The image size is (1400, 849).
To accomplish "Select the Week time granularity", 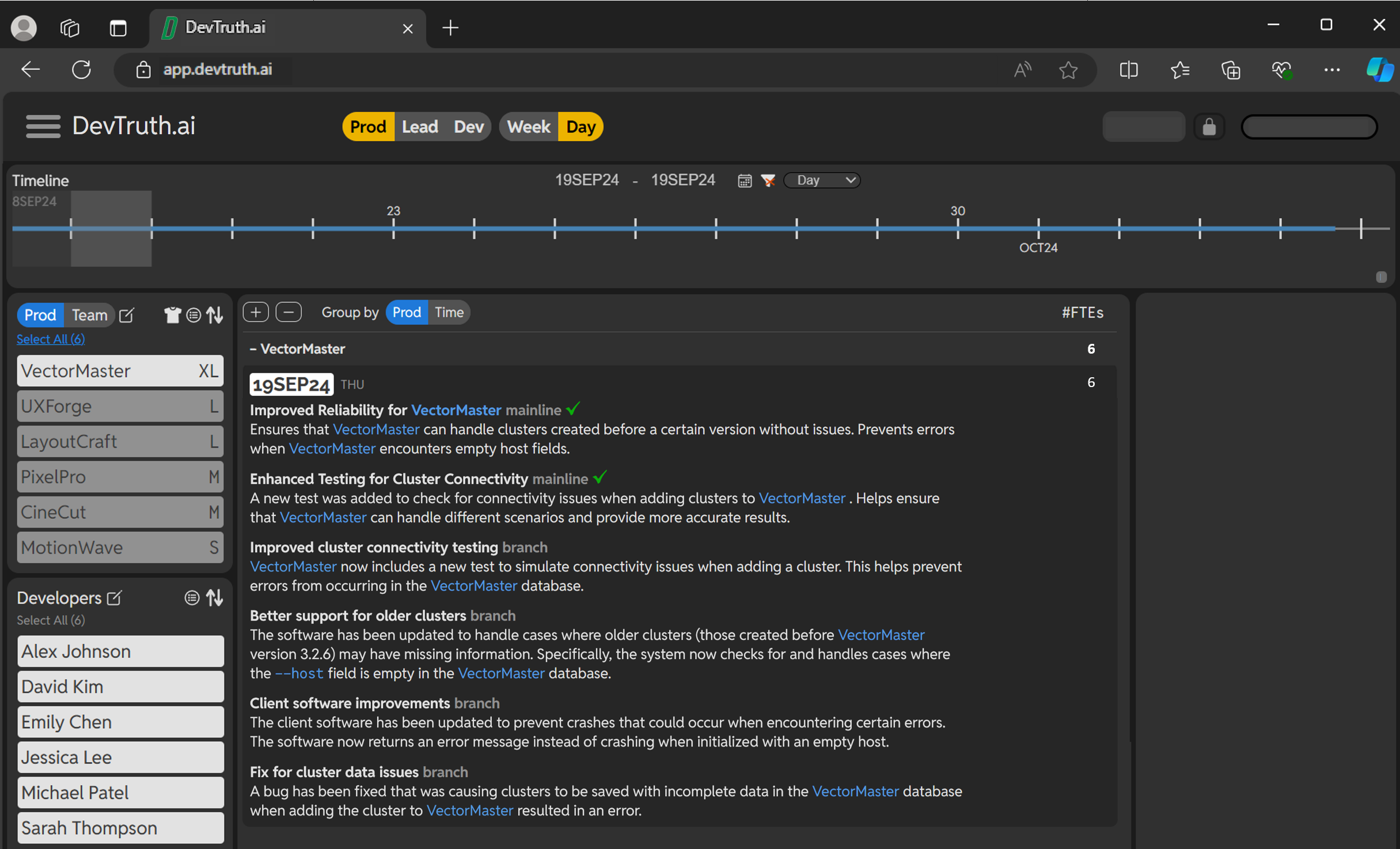I will [528, 127].
